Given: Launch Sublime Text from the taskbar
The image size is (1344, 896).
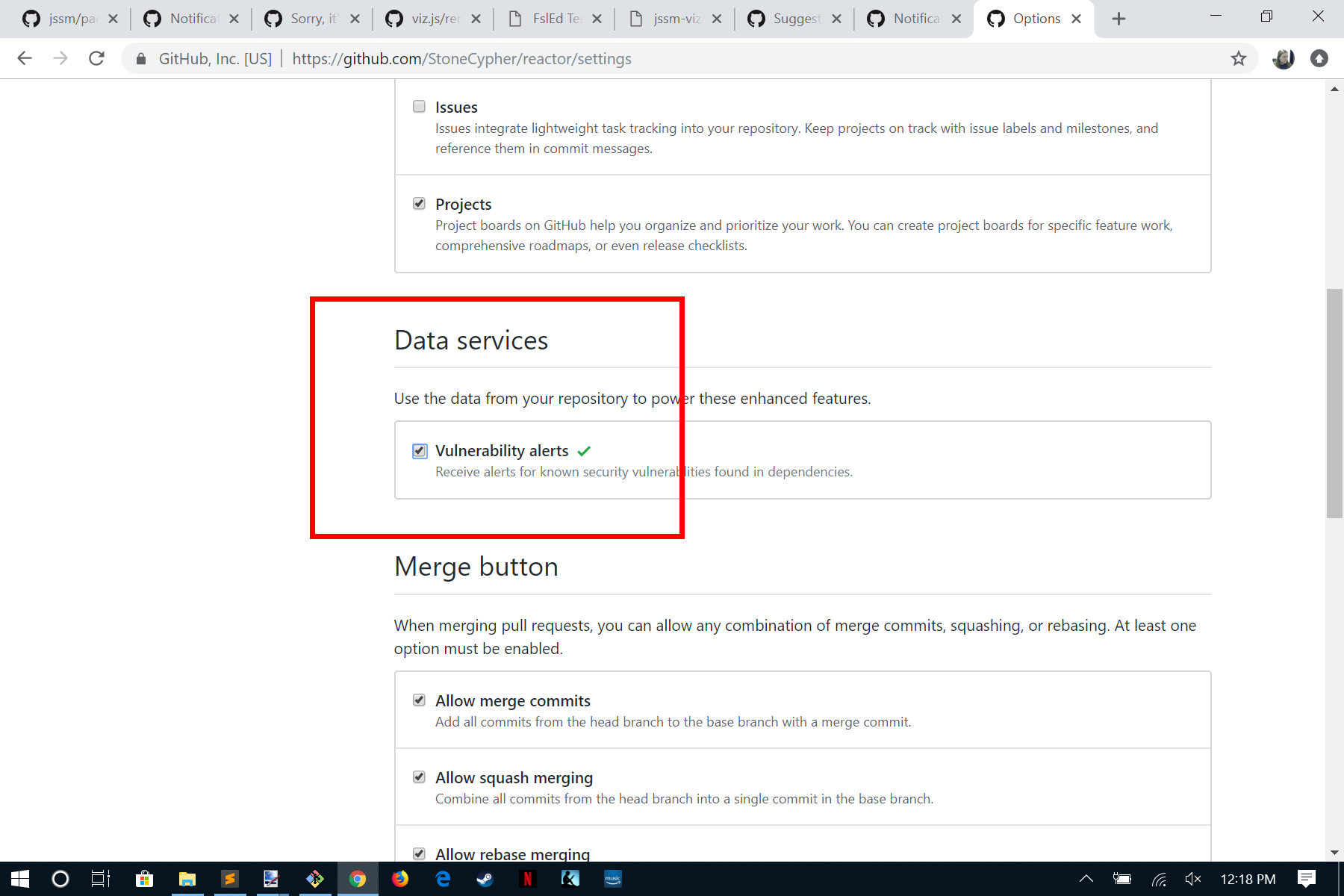Looking at the screenshot, I should click(x=229, y=879).
